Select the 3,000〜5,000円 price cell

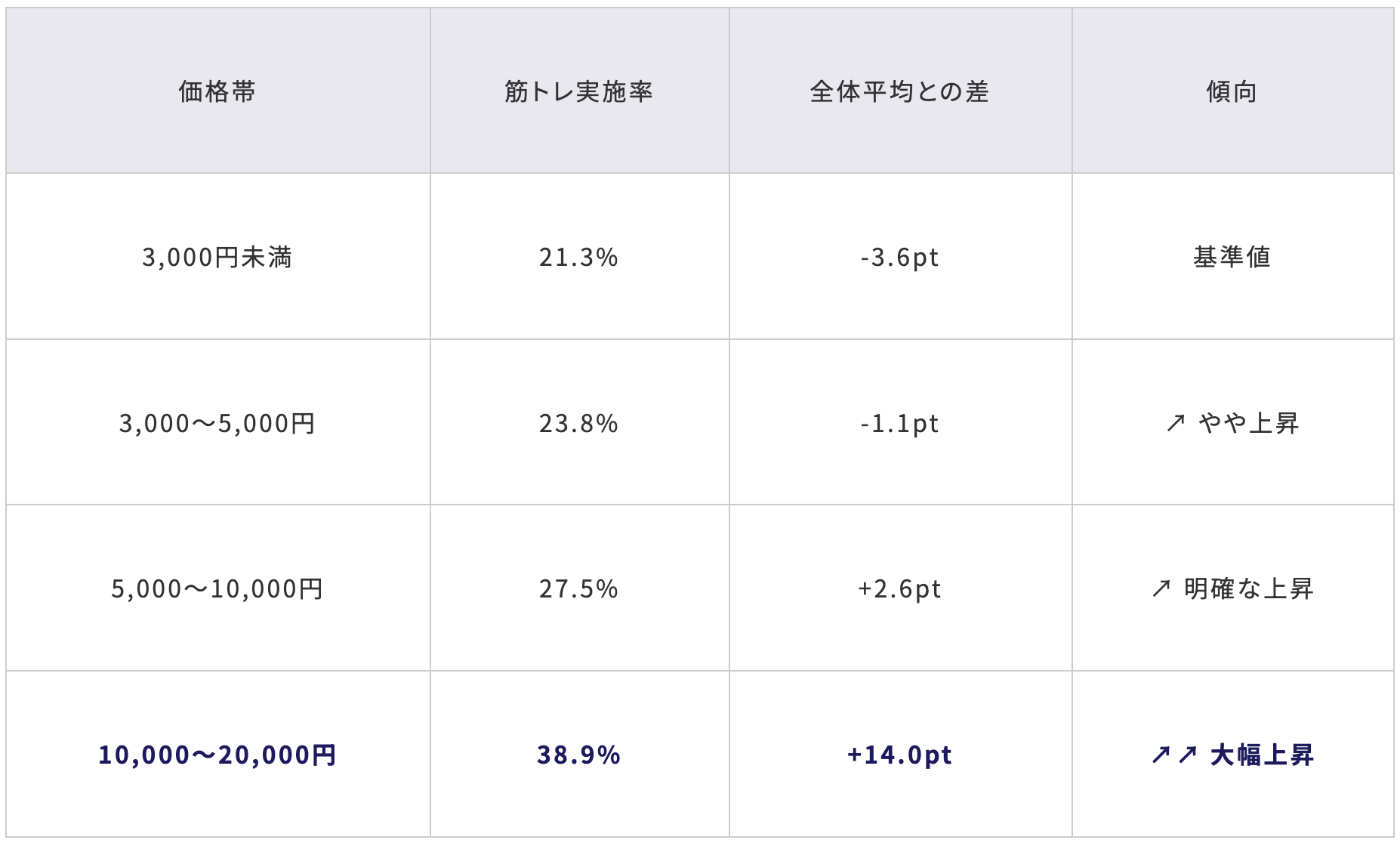point(217,423)
